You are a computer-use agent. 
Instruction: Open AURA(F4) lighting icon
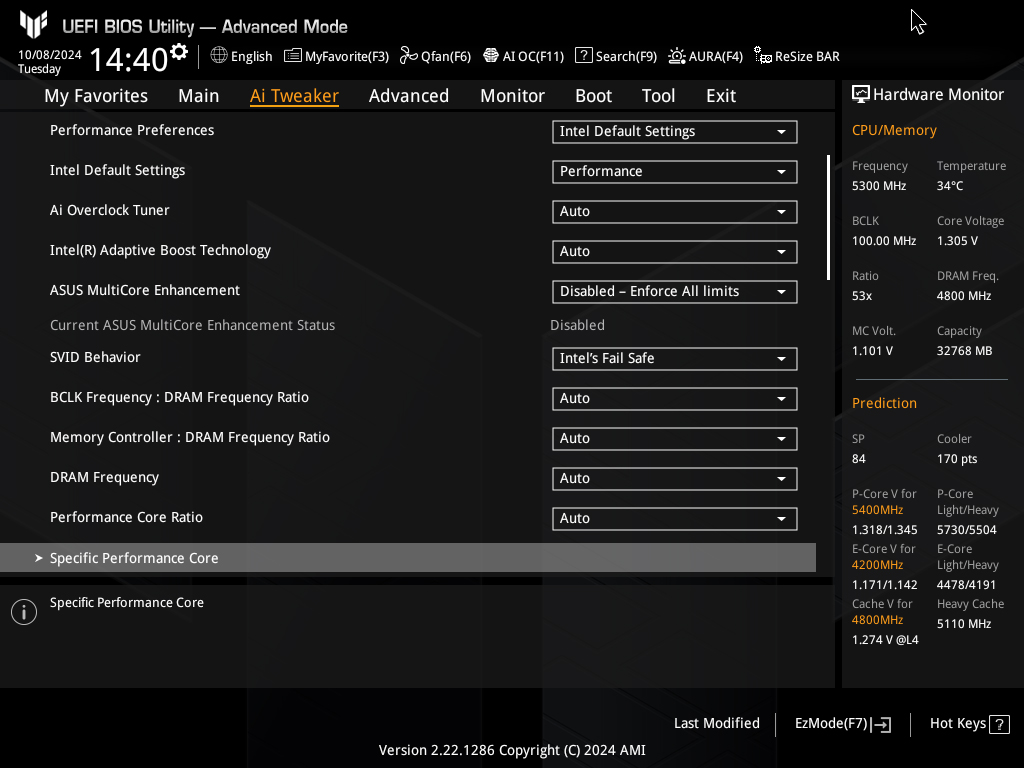point(677,56)
